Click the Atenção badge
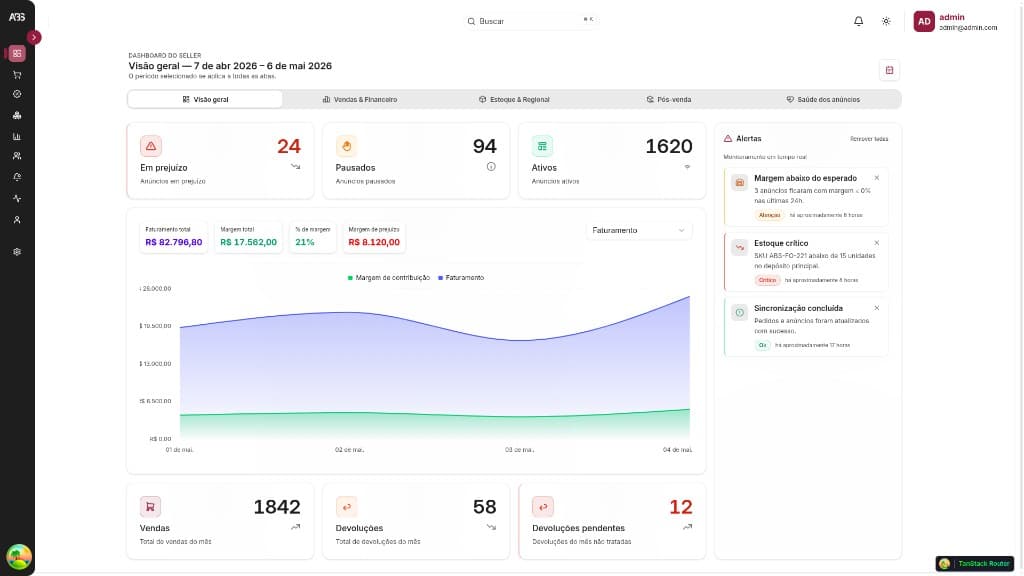 coord(769,215)
